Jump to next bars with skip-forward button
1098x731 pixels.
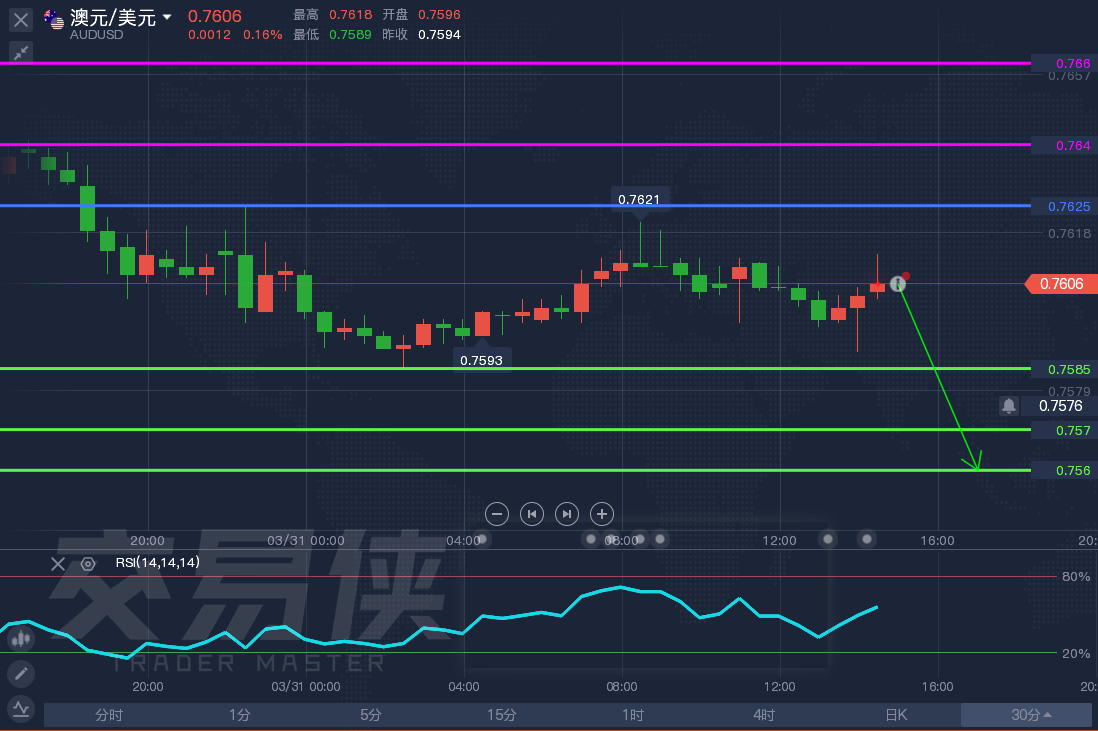pyautogui.click(x=567, y=514)
